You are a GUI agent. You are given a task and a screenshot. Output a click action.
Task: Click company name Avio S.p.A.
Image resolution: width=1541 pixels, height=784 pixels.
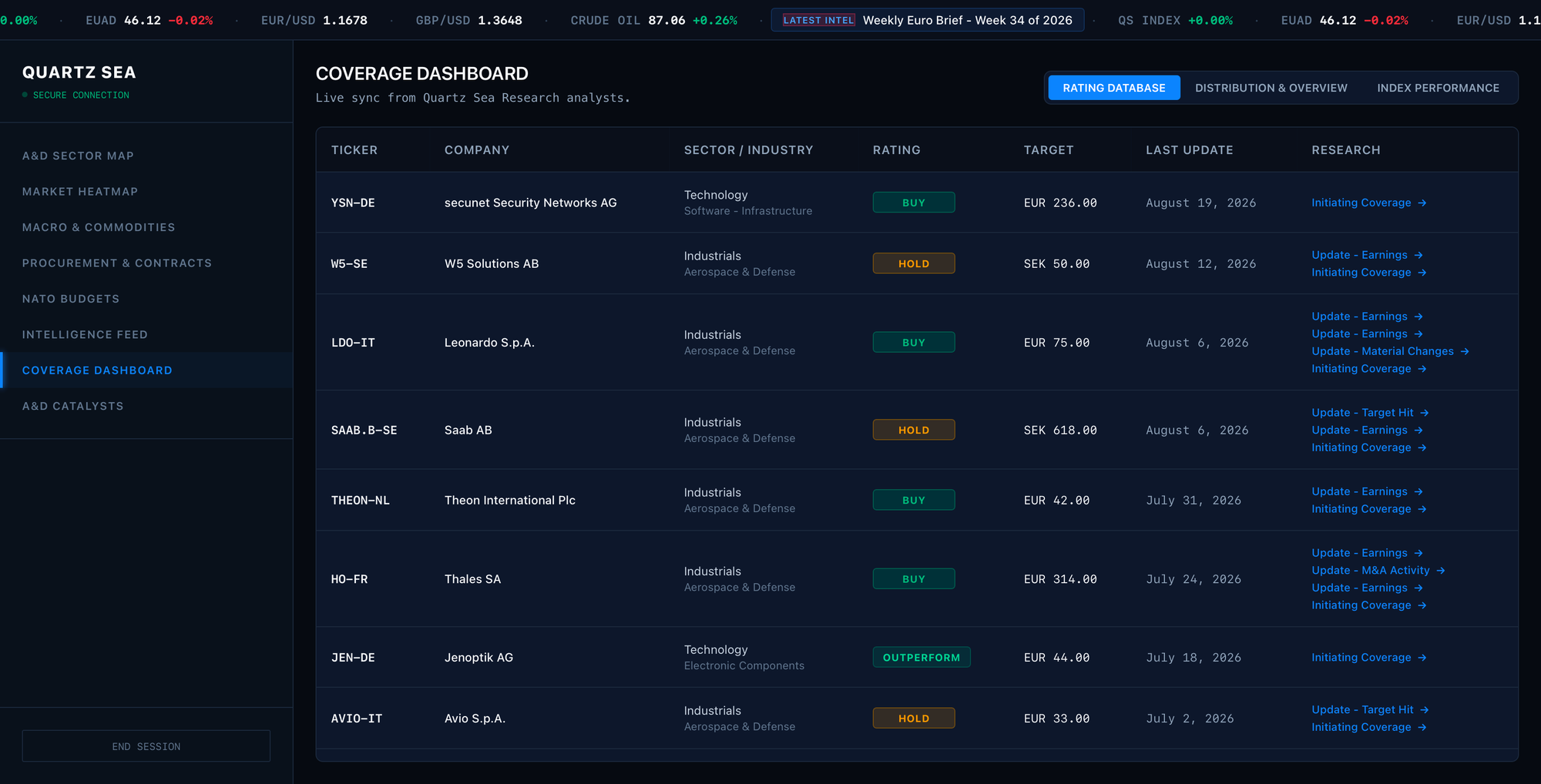475,719
